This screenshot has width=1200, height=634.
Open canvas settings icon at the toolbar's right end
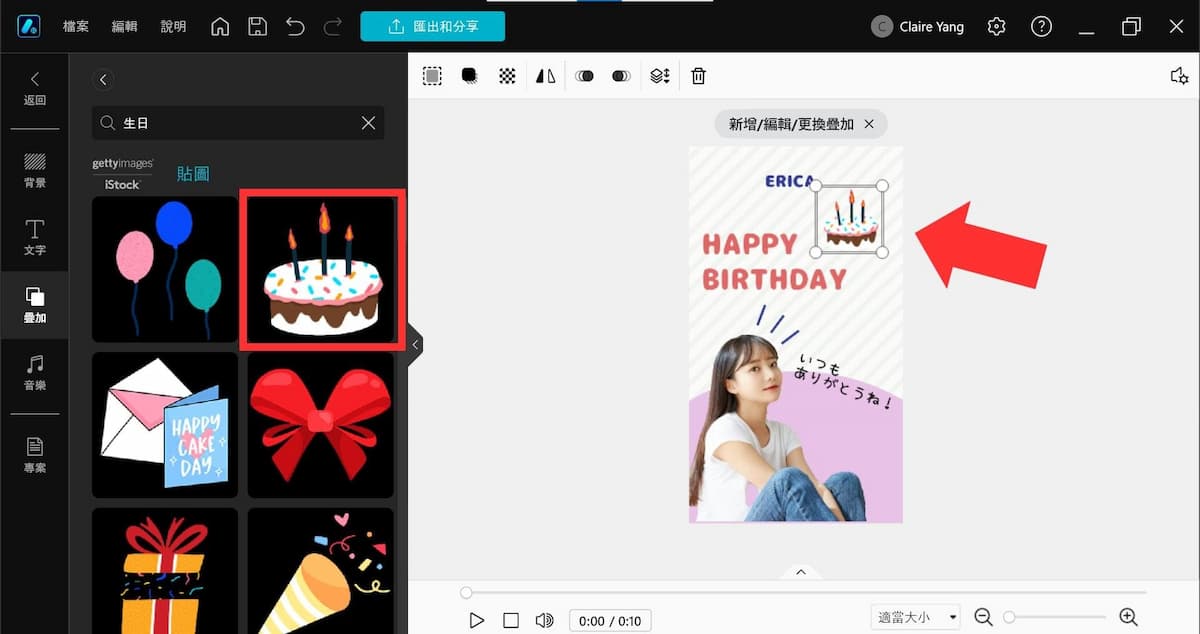[x=1179, y=77]
